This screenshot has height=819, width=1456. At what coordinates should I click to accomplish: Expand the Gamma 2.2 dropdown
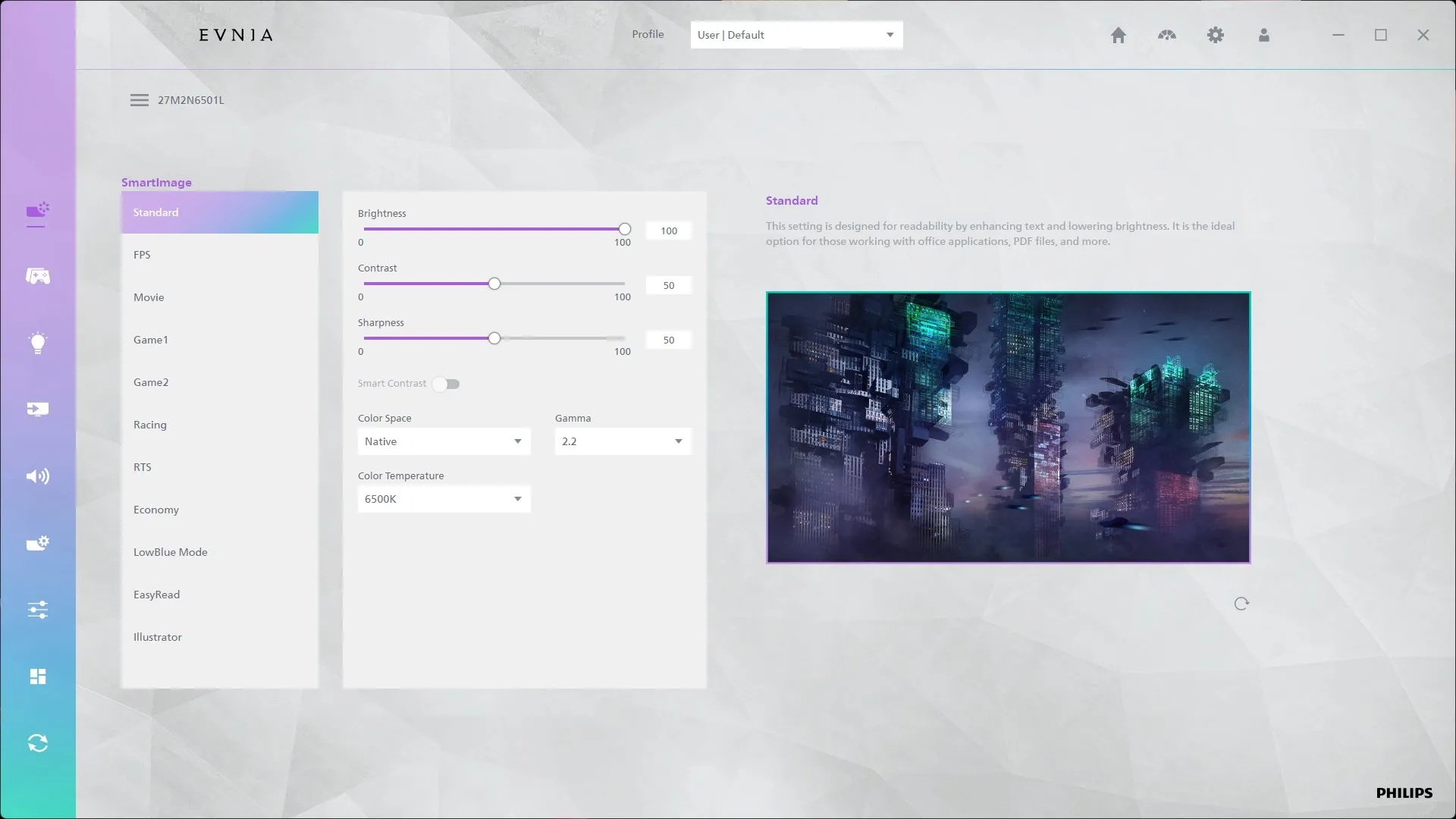coord(622,441)
